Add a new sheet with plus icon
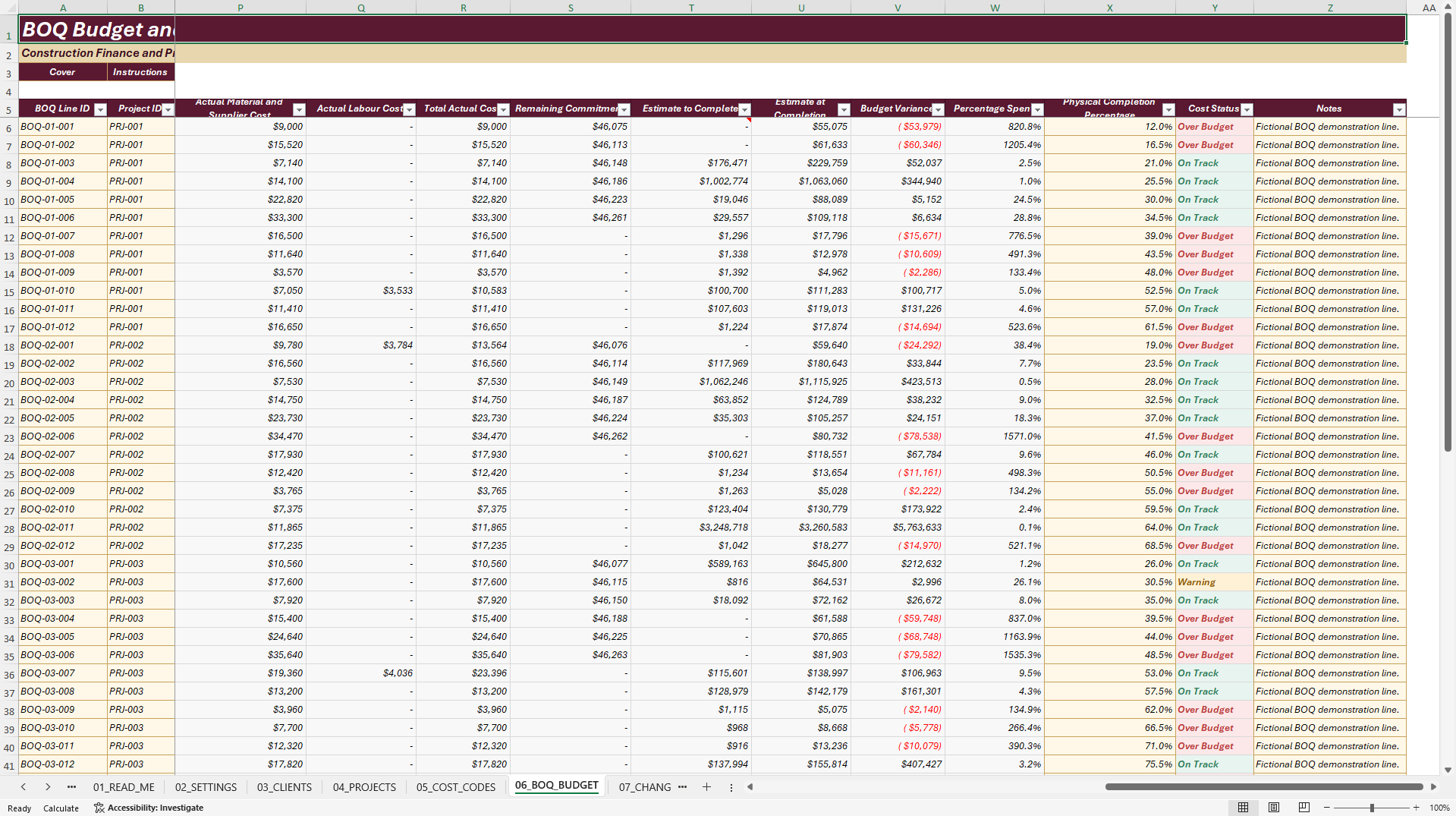 click(706, 787)
